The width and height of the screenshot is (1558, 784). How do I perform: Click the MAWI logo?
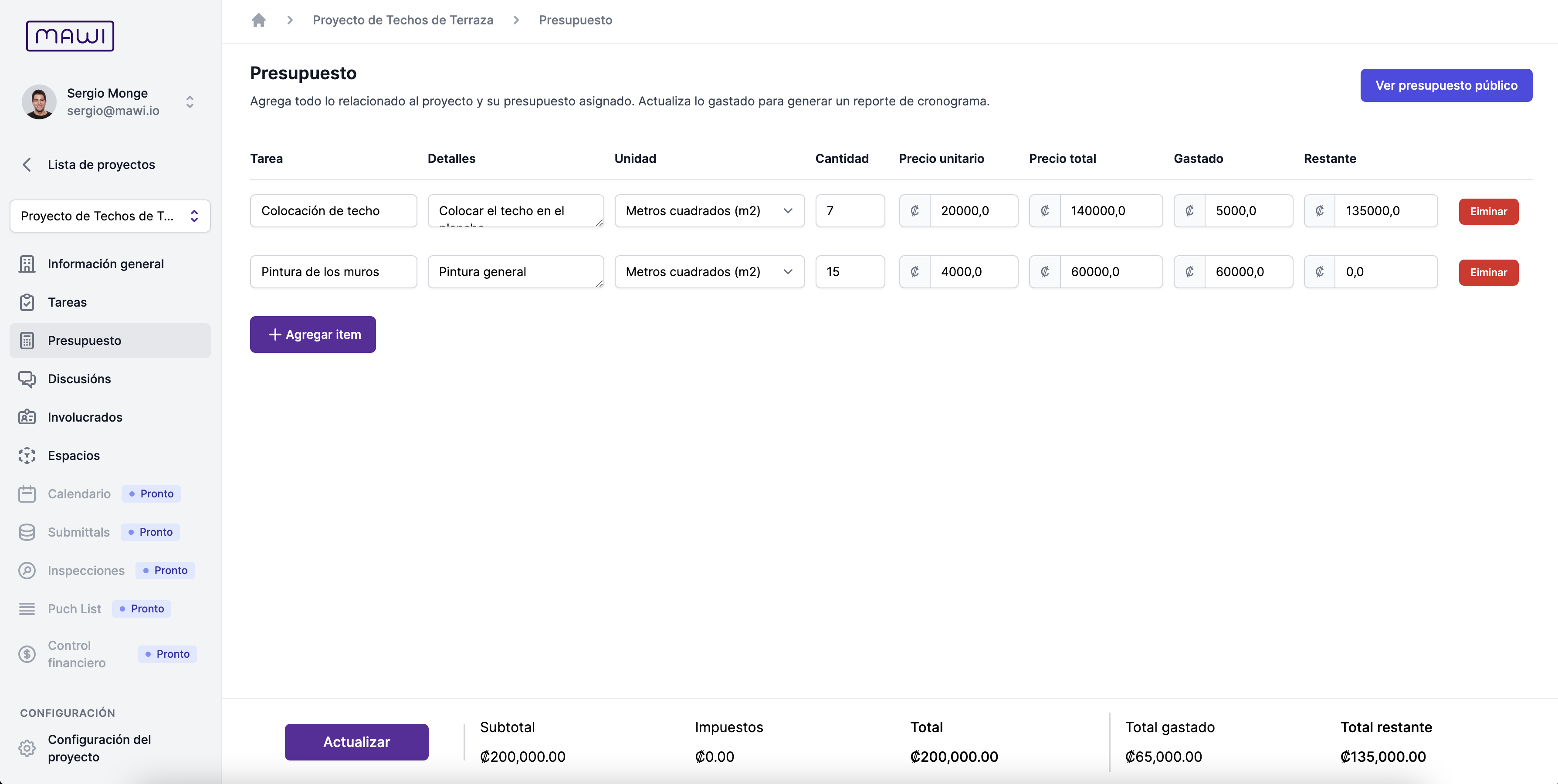click(70, 36)
